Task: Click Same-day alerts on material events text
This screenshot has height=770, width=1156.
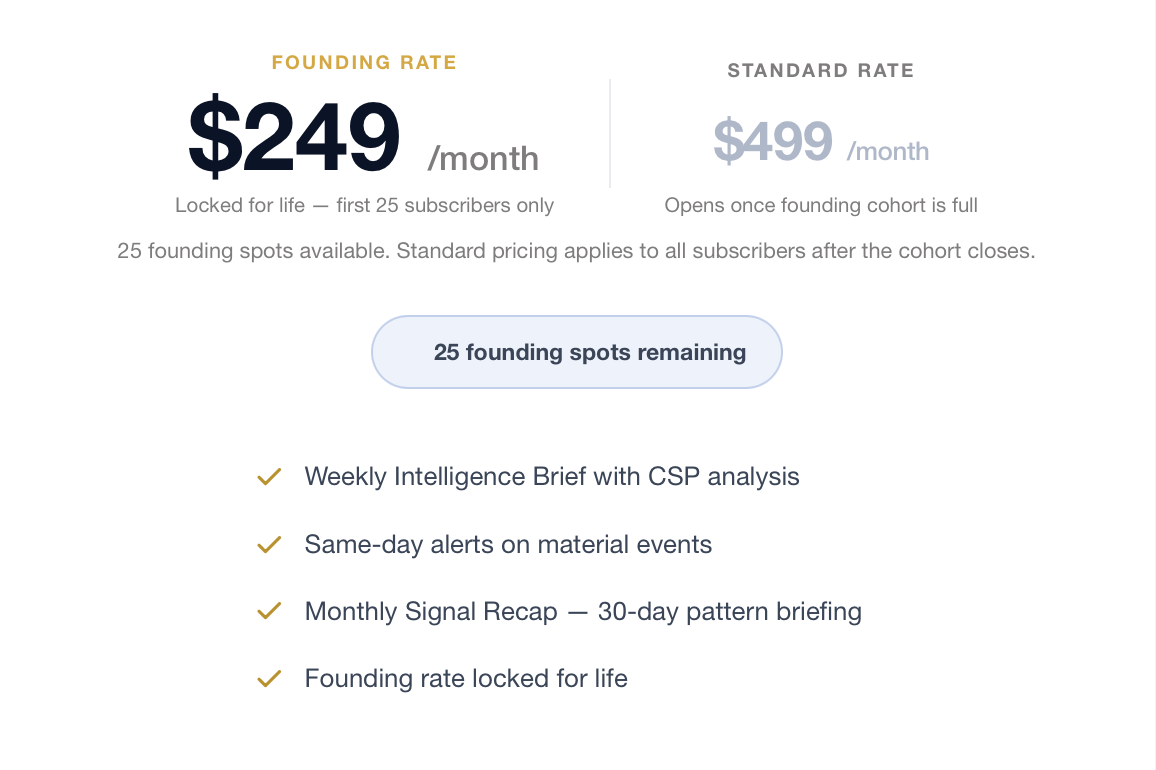Action: [x=508, y=545]
